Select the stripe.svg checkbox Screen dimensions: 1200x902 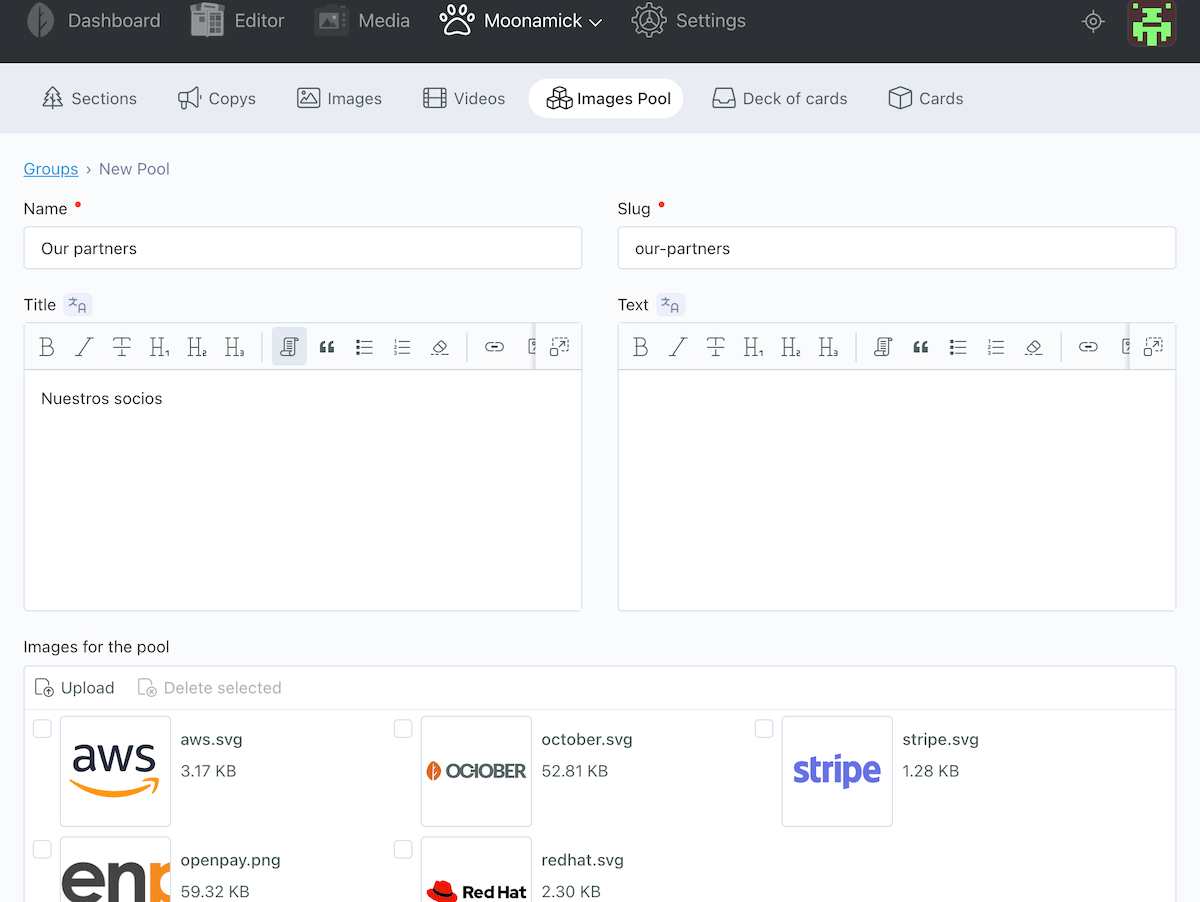764,728
